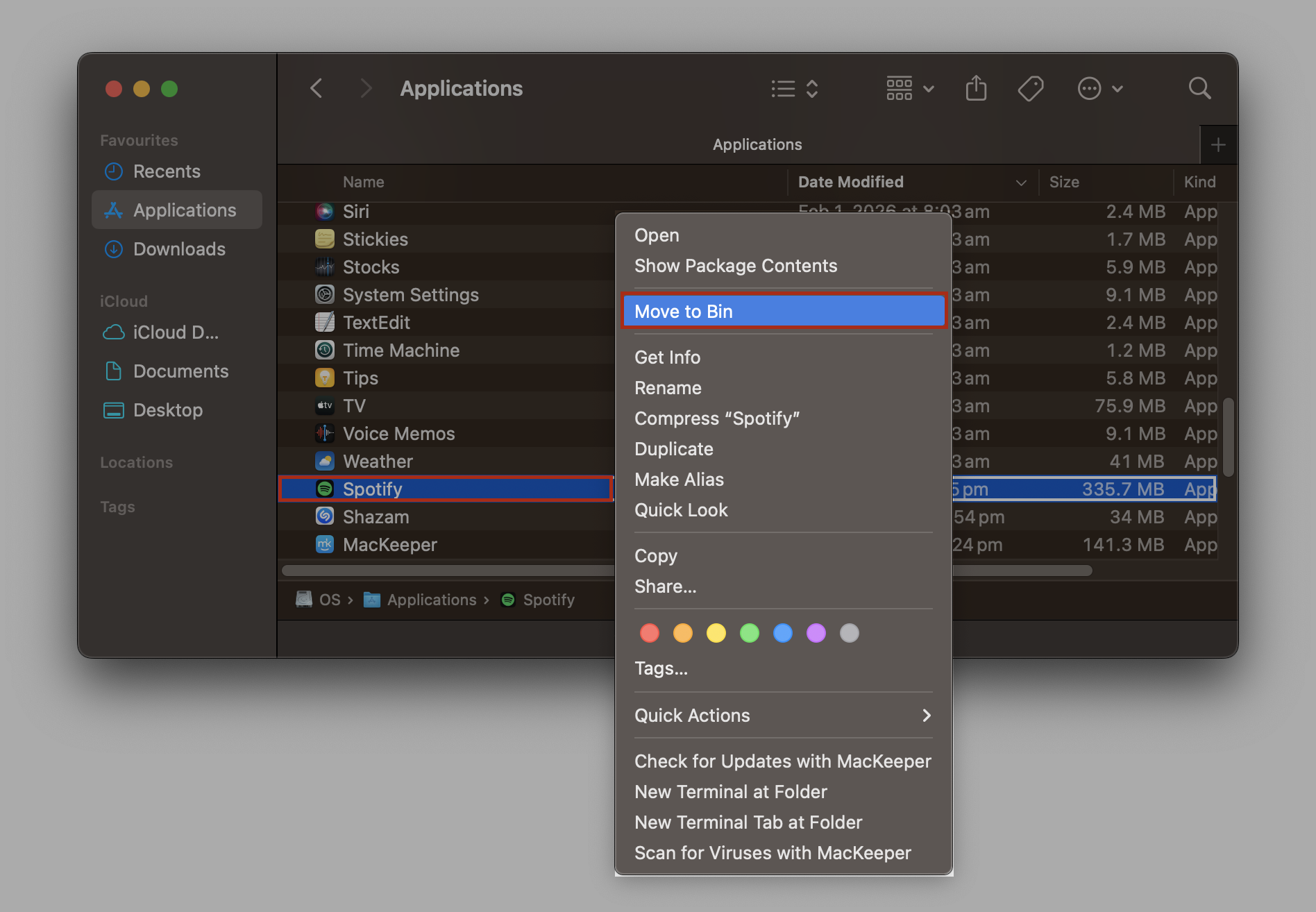1316x912 pixels.
Task: Click the Stickies app icon
Action: pyautogui.click(x=325, y=239)
